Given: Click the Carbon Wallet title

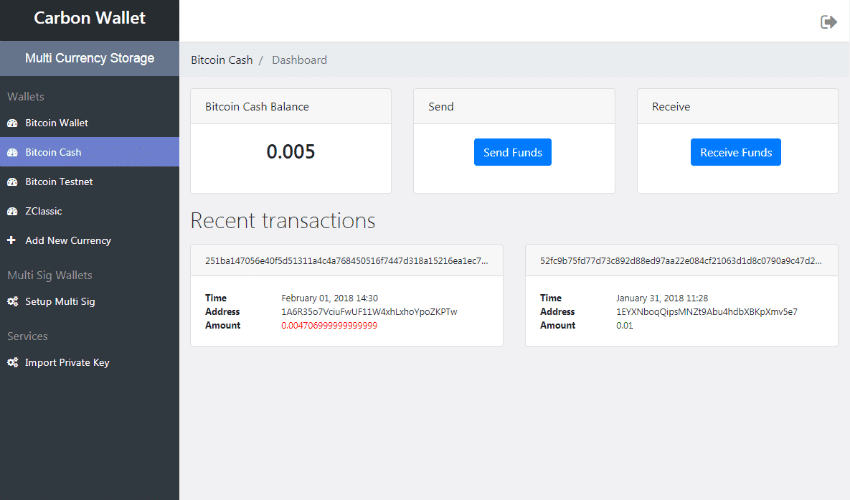Looking at the screenshot, I should click(x=89, y=18).
